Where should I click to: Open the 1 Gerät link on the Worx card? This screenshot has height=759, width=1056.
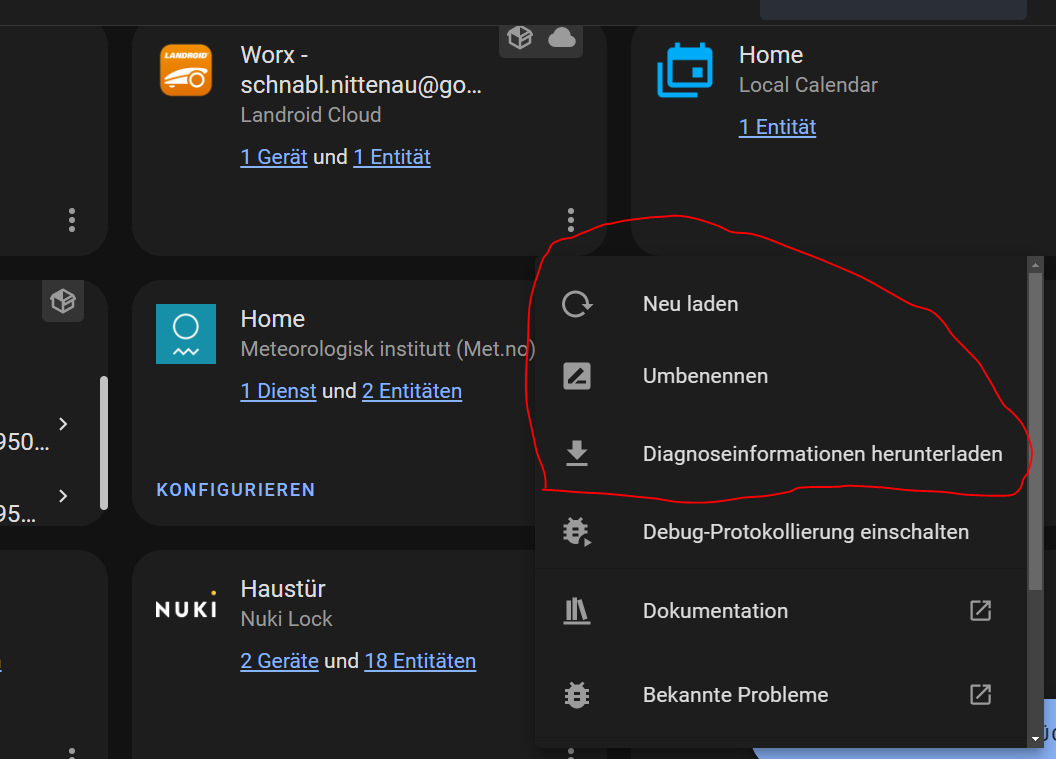pyautogui.click(x=274, y=157)
